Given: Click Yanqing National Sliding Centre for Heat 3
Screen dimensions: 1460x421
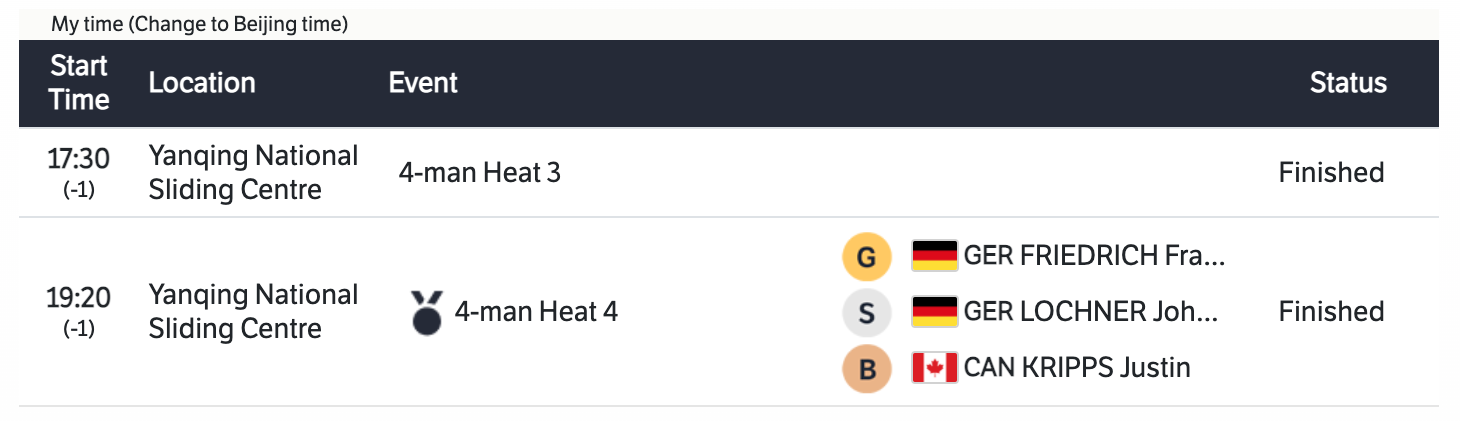Looking at the screenshot, I should point(253,173).
